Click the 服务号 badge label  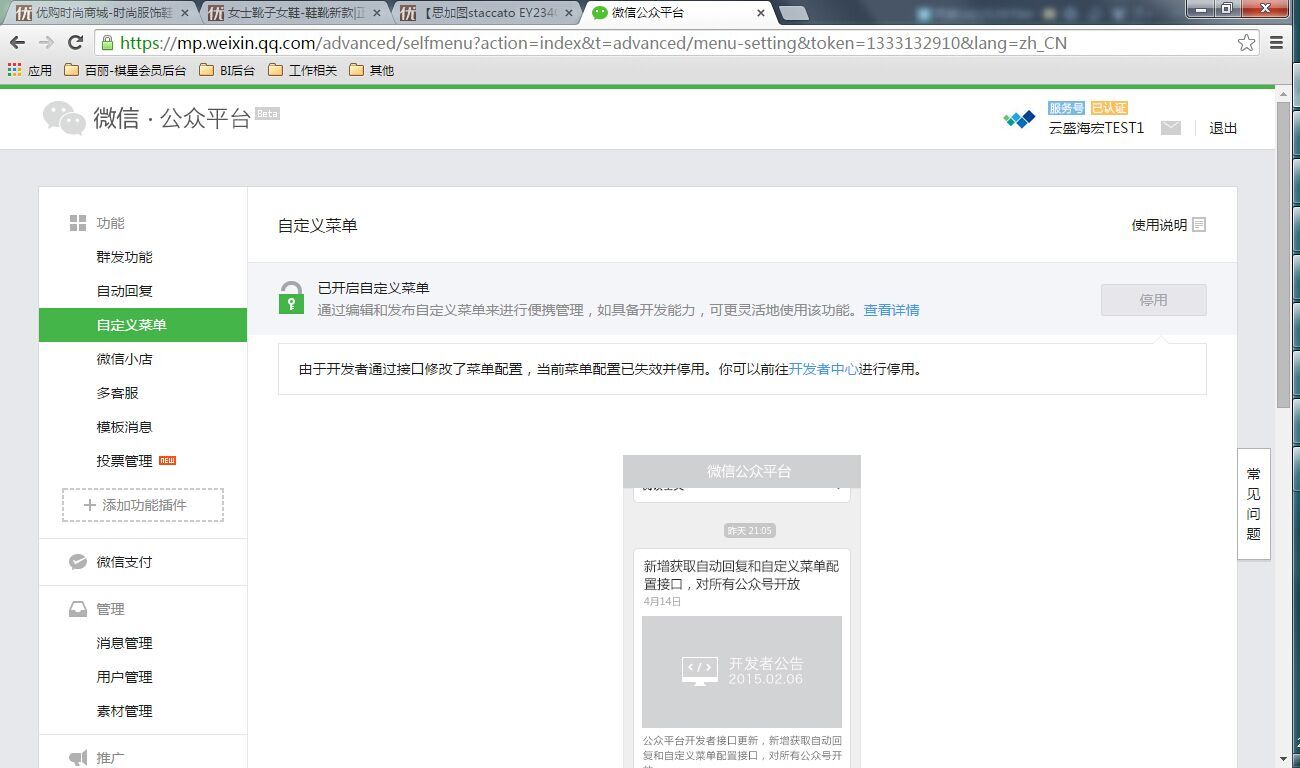(x=1066, y=108)
